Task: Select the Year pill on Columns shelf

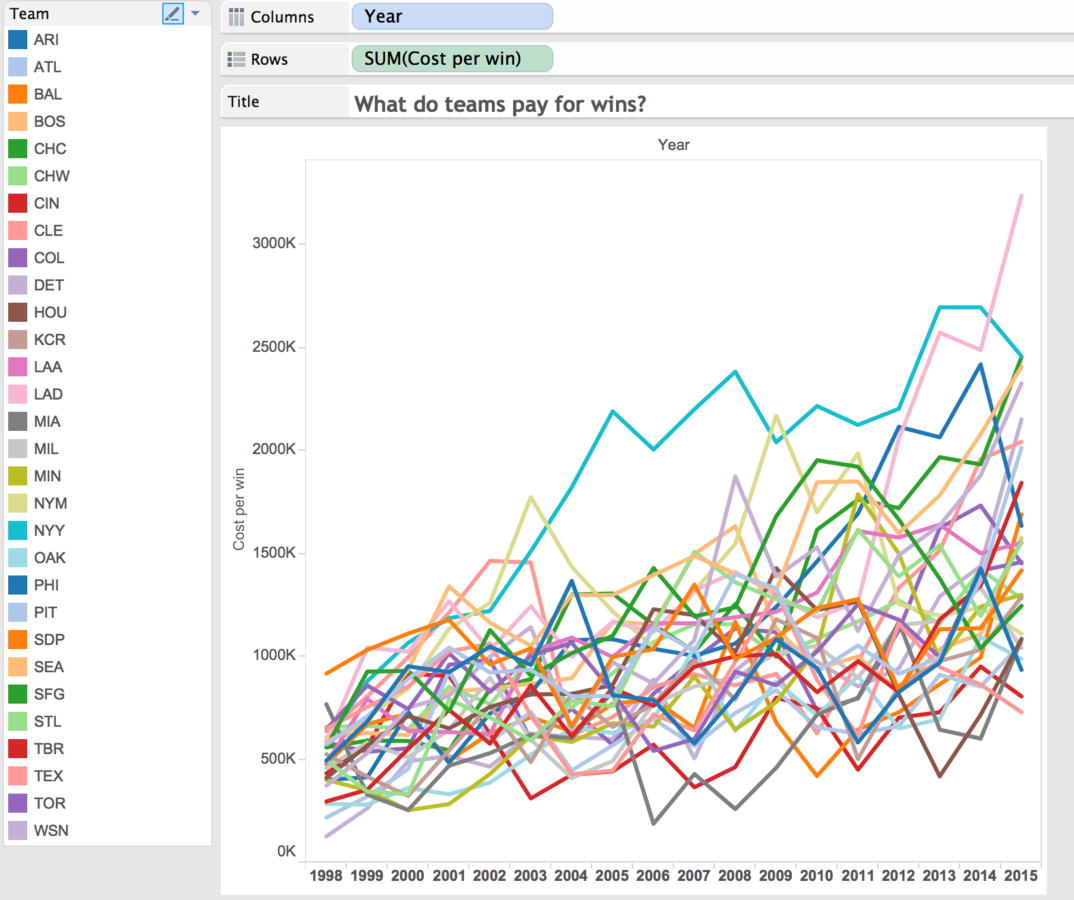Action: (452, 16)
